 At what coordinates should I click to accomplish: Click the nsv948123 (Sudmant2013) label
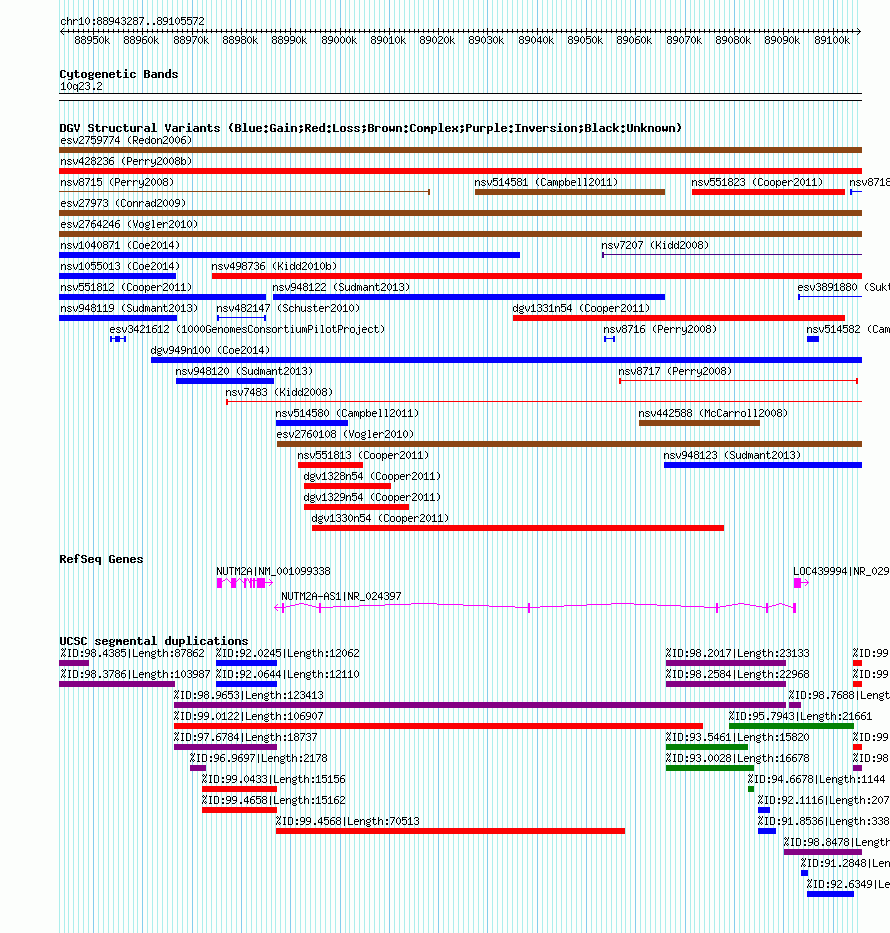click(x=732, y=455)
